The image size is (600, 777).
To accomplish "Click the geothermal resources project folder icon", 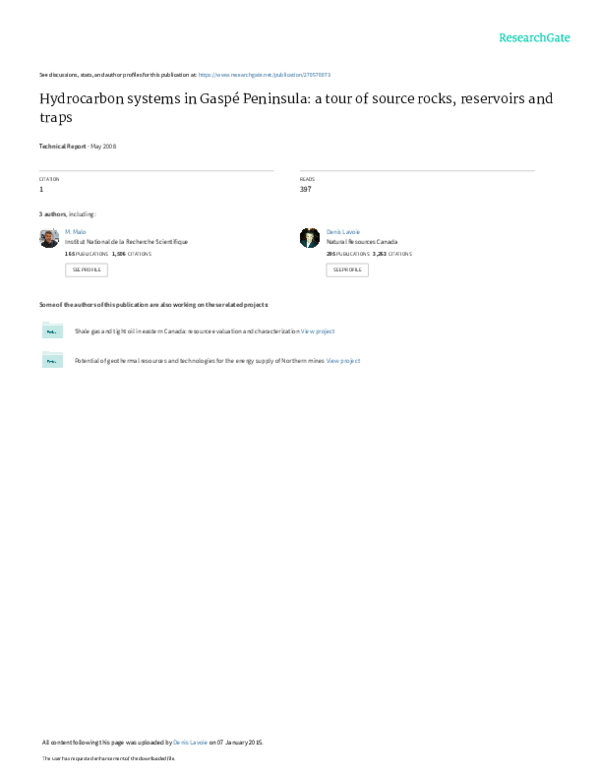I will [x=50, y=360].
